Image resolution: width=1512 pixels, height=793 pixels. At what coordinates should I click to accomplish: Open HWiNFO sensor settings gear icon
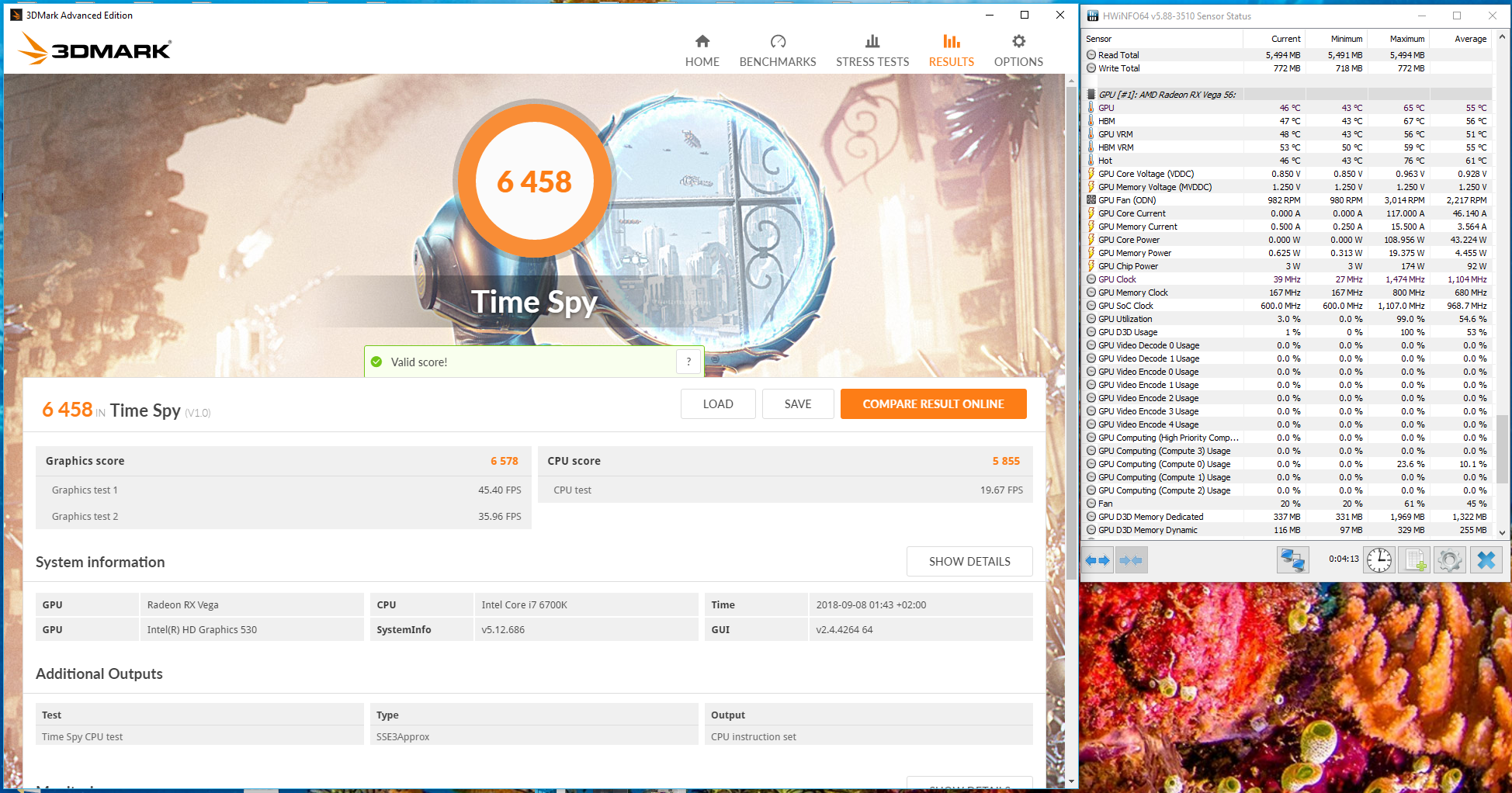click(1449, 560)
